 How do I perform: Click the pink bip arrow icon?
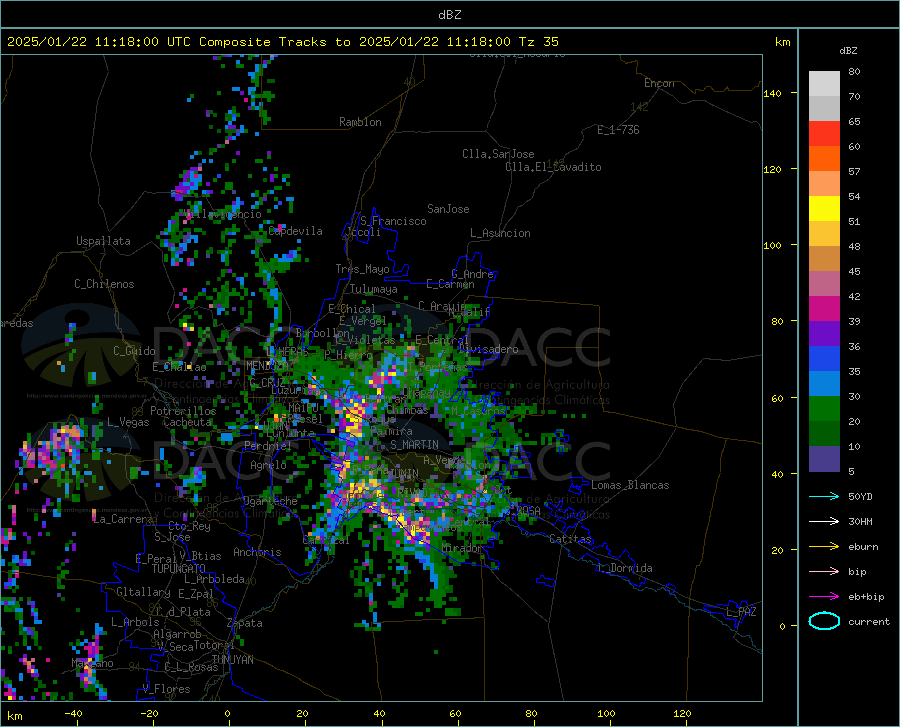(x=824, y=572)
